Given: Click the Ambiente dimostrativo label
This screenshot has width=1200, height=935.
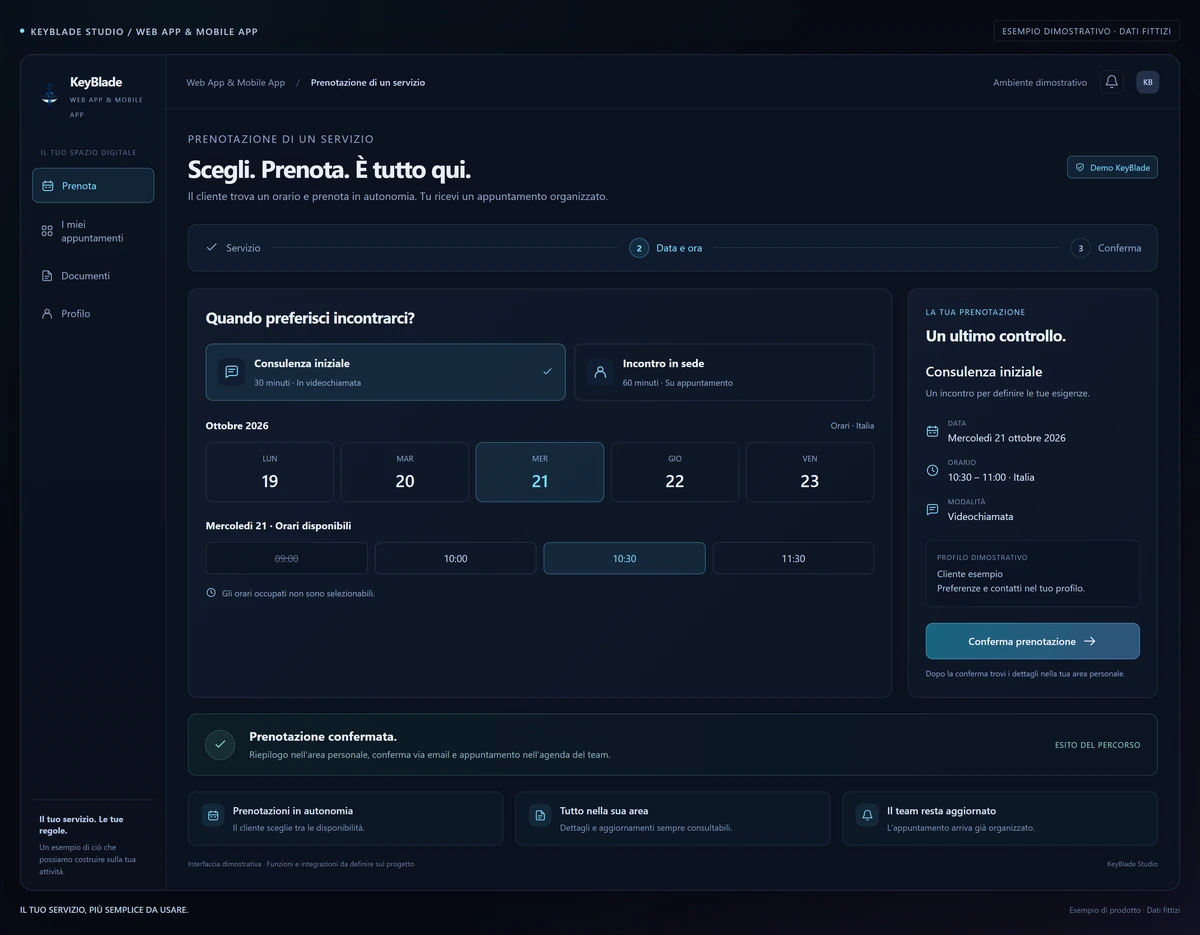Looking at the screenshot, I should (1040, 83).
